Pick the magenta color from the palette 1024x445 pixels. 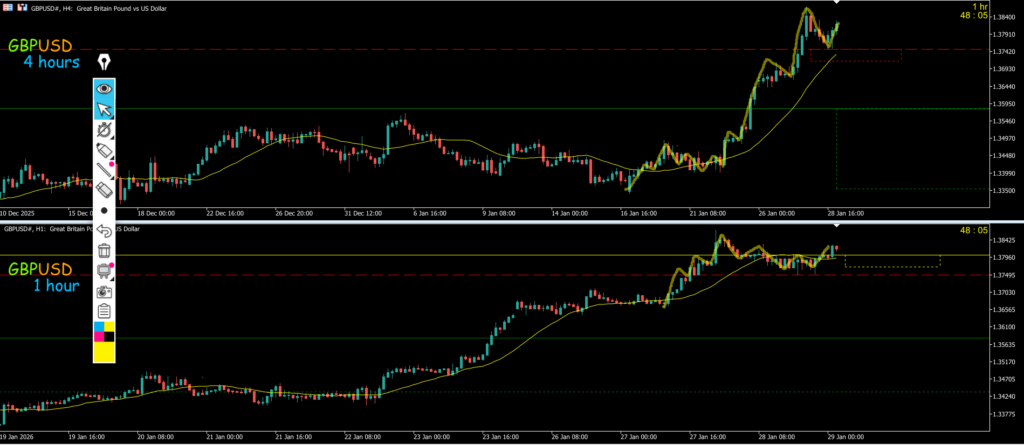(x=98, y=335)
